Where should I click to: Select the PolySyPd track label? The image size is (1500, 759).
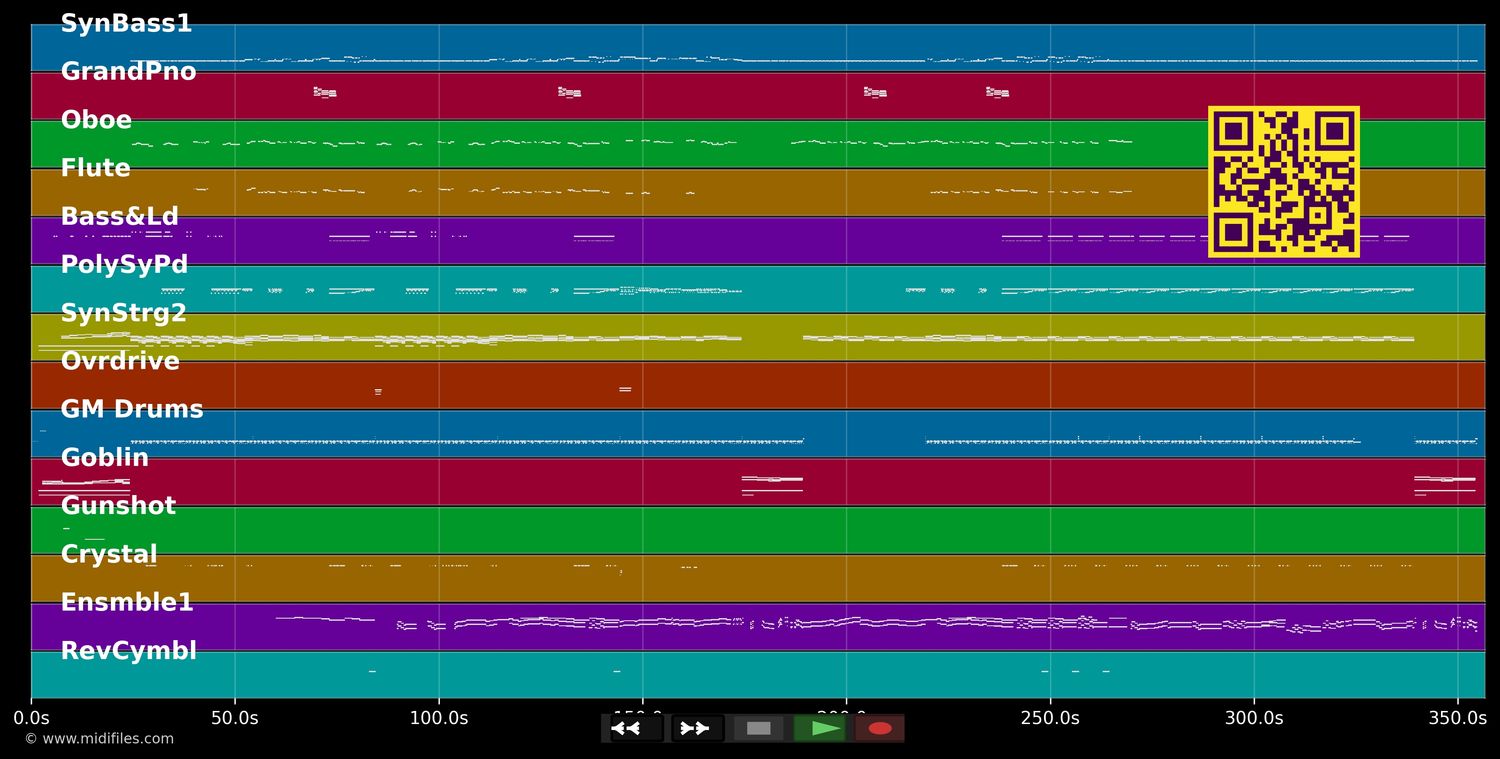click(124, 265)
